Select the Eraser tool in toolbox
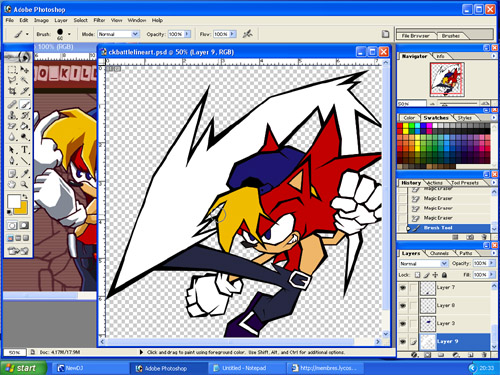 [12, 126]
